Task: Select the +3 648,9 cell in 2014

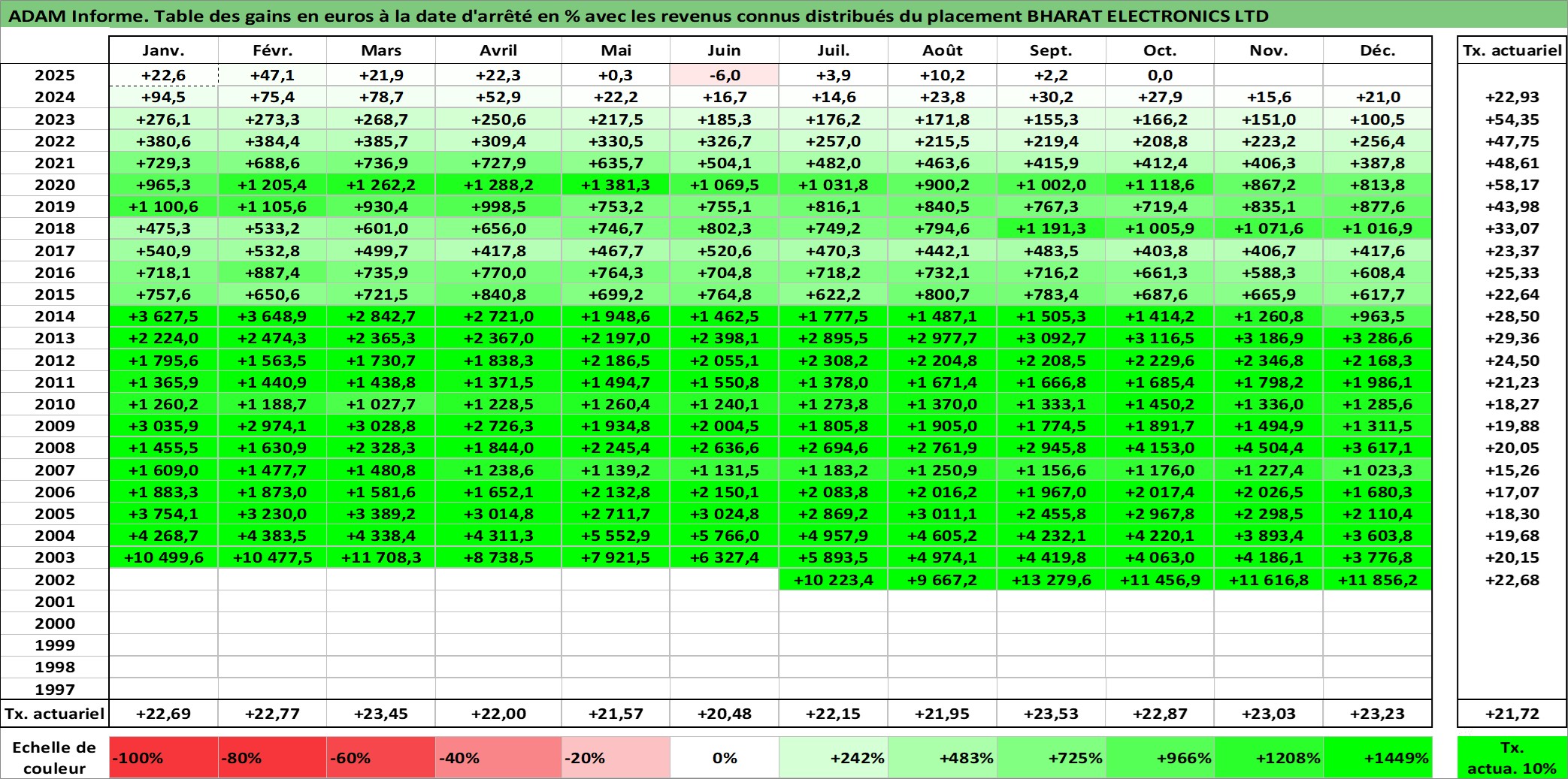Action: (x=272, y=316)
